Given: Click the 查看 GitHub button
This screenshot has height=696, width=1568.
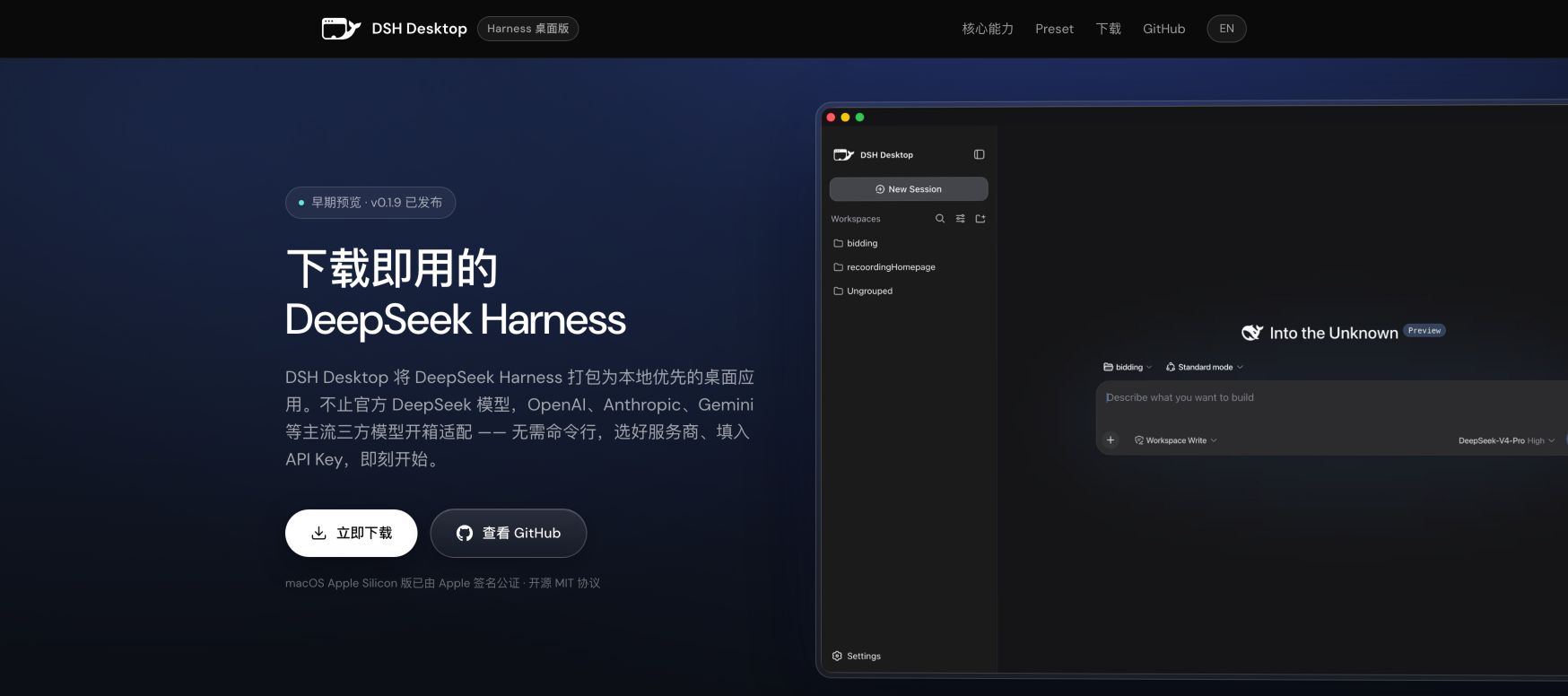Looking at the screenshot, I should 509,533.
